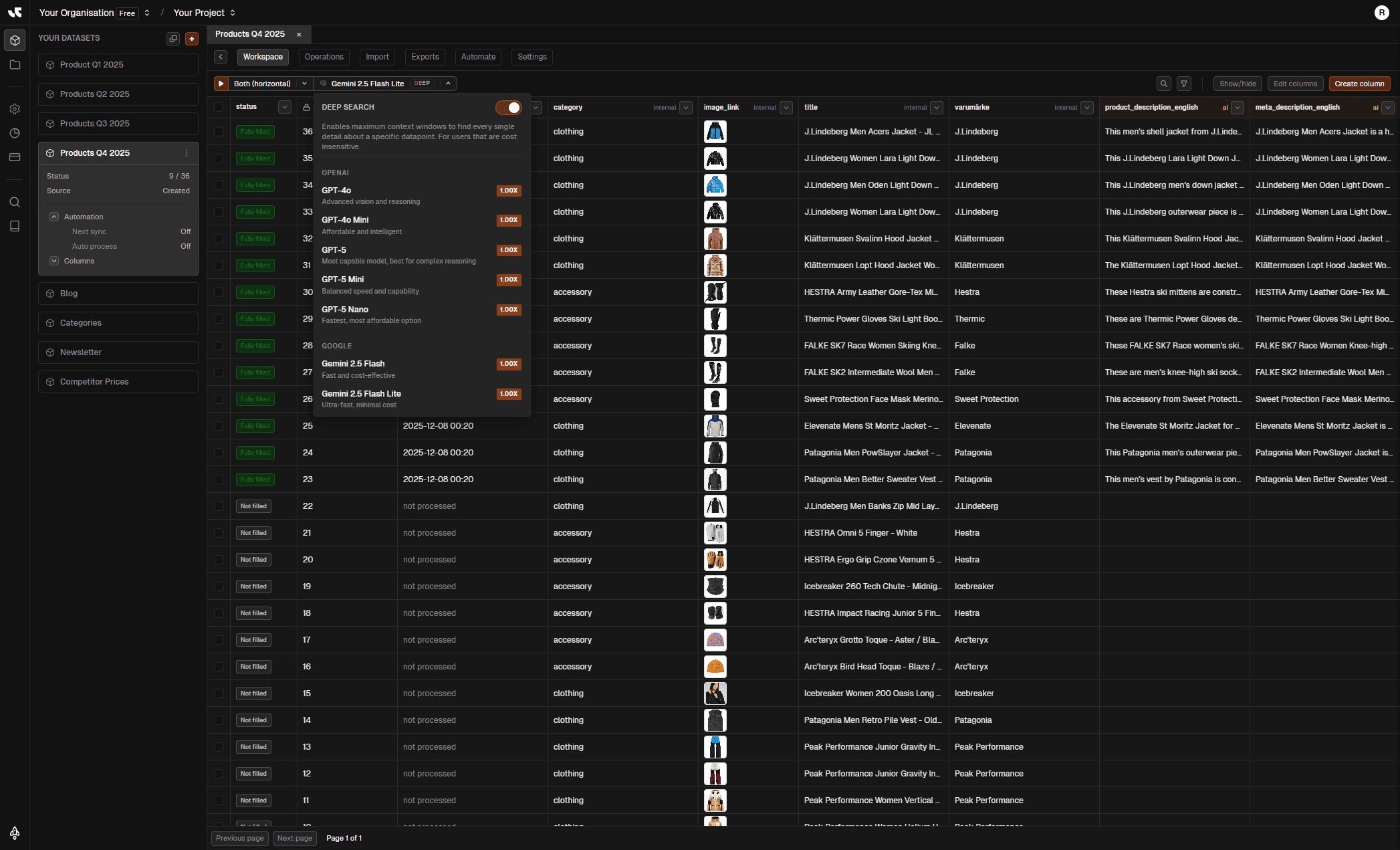Select the header checkbox to select all rows

point(219,107)
